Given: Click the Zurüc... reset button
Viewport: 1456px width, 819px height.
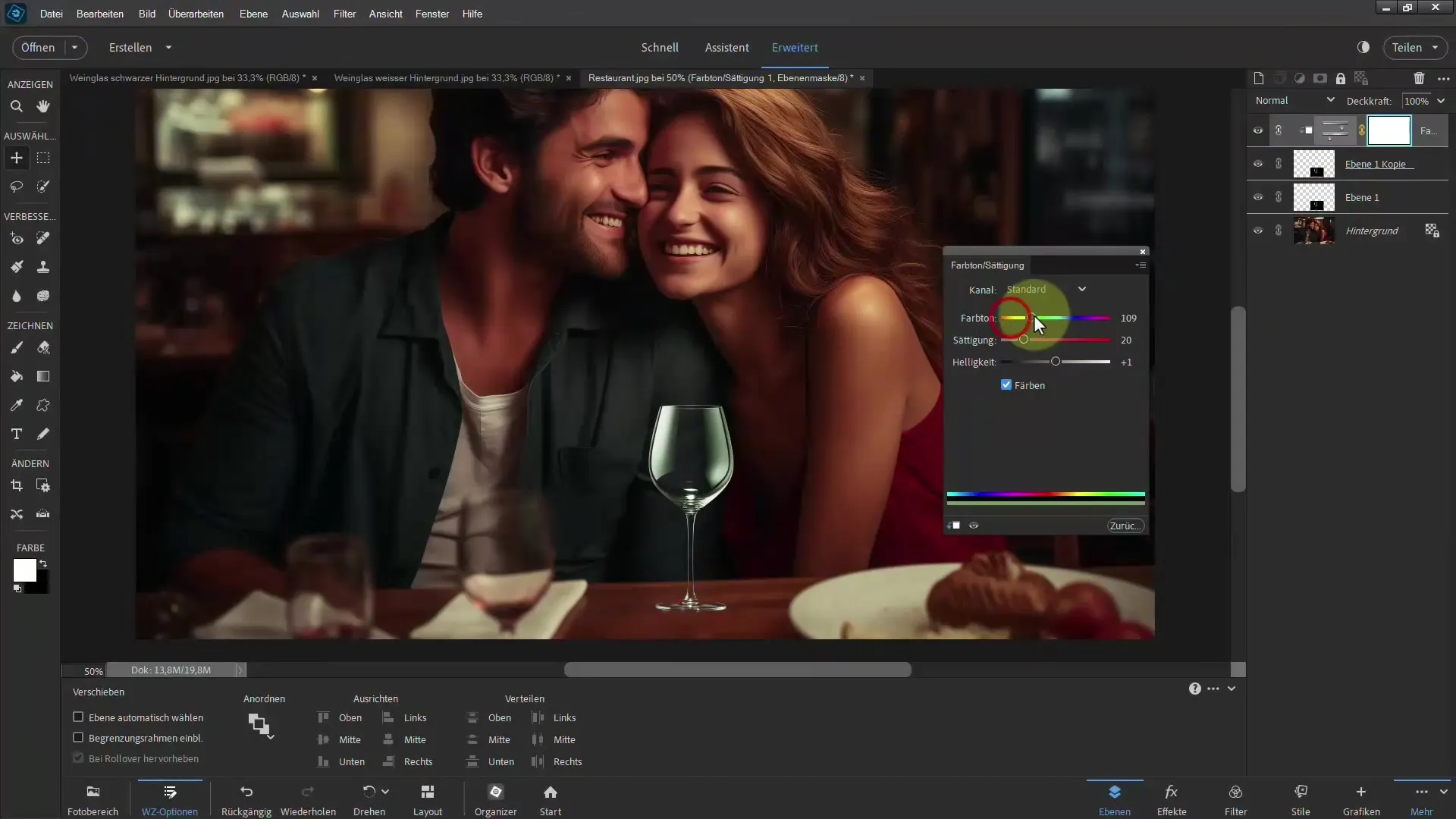Looking at the screenshot, I should tap(1125, 526).
